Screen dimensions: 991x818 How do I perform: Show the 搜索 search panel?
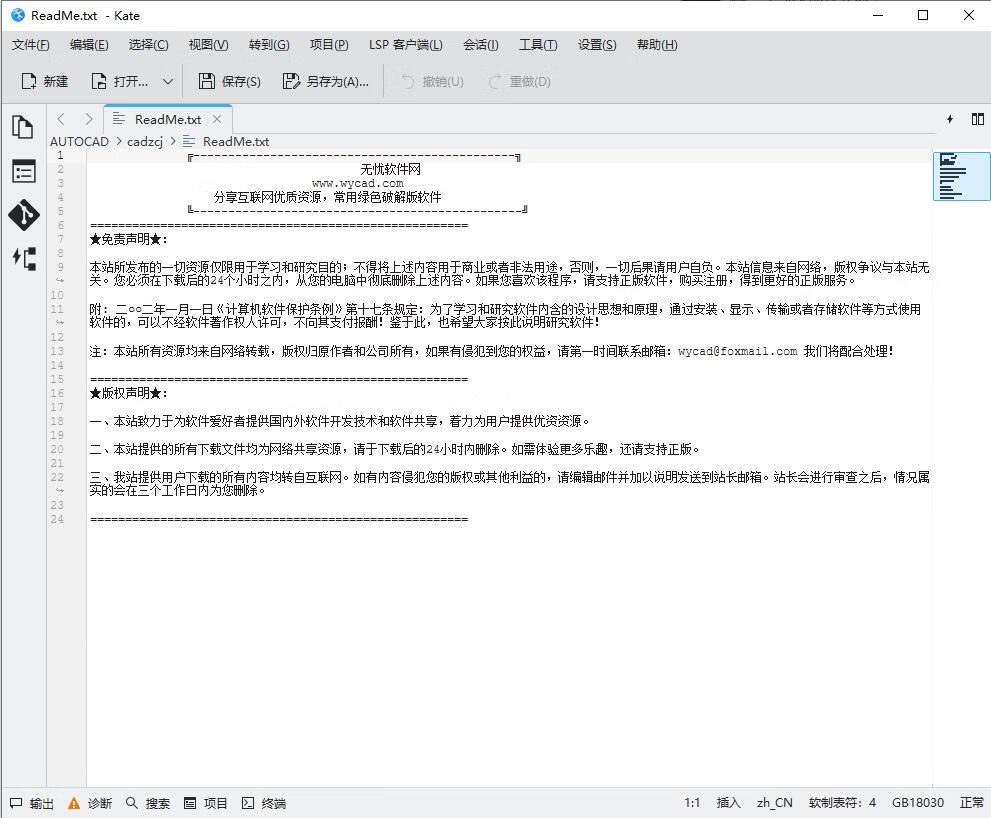(x=148, y=803)
